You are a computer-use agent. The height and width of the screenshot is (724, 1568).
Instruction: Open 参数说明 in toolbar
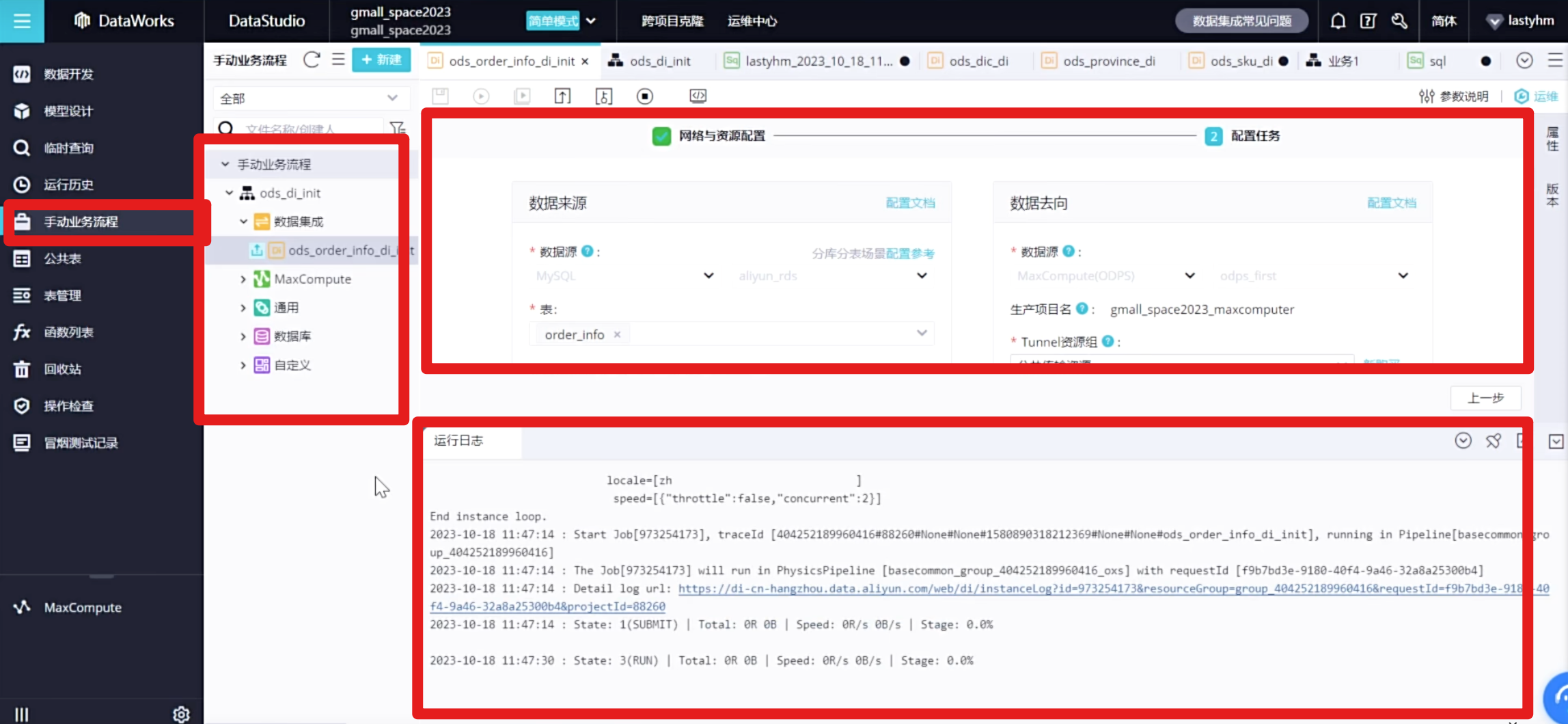point(1453,96)
